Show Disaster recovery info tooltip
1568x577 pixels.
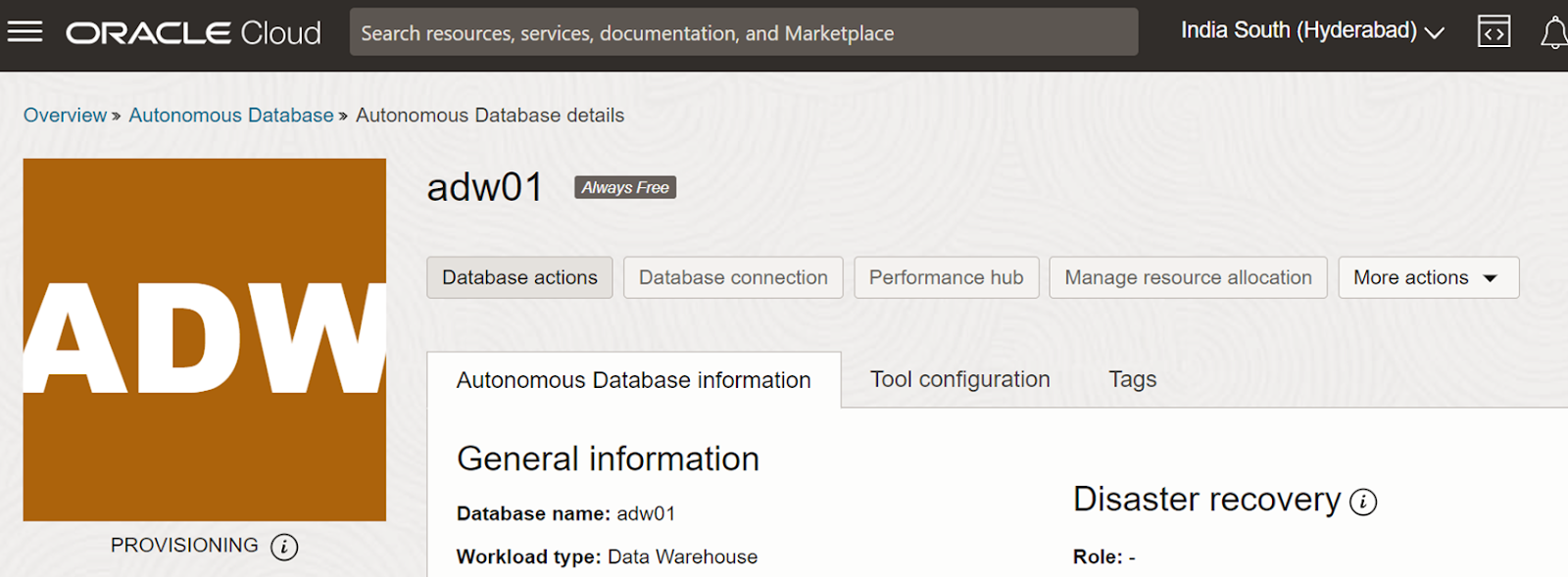(x=1363, y=502)
